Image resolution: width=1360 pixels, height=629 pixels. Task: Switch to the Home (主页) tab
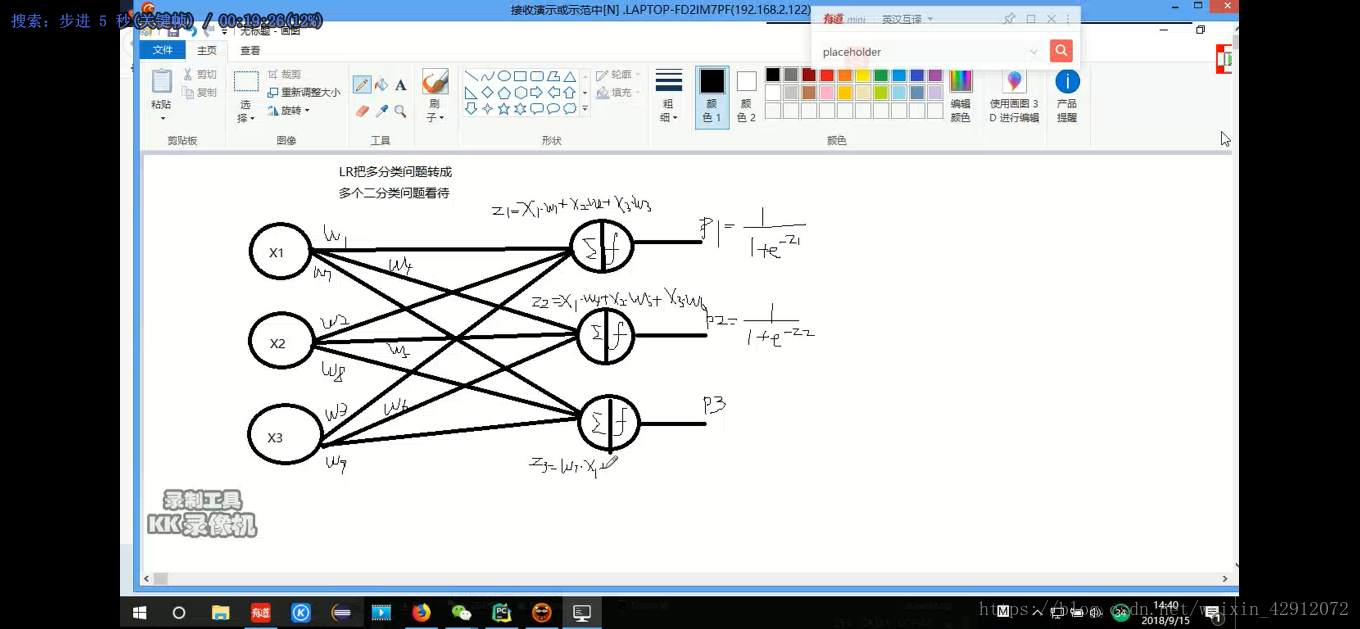tap(207, 50)
